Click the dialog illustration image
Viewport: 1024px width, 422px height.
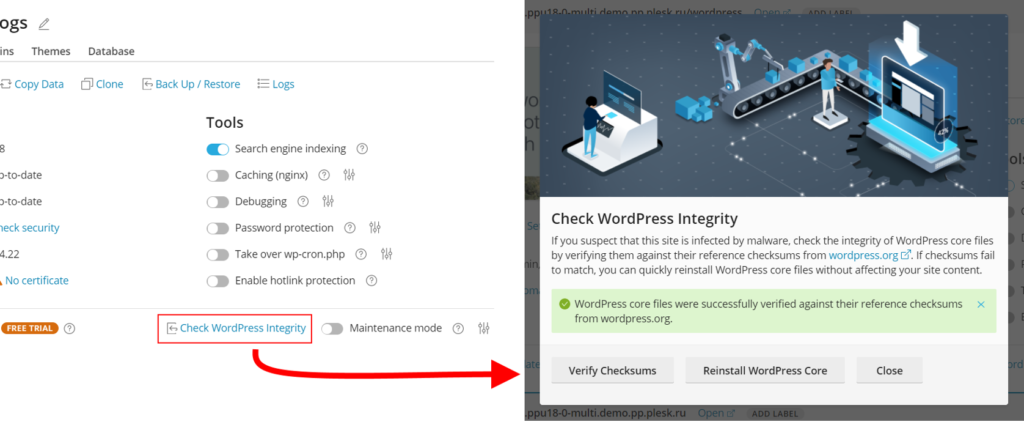tap(773, 106)
